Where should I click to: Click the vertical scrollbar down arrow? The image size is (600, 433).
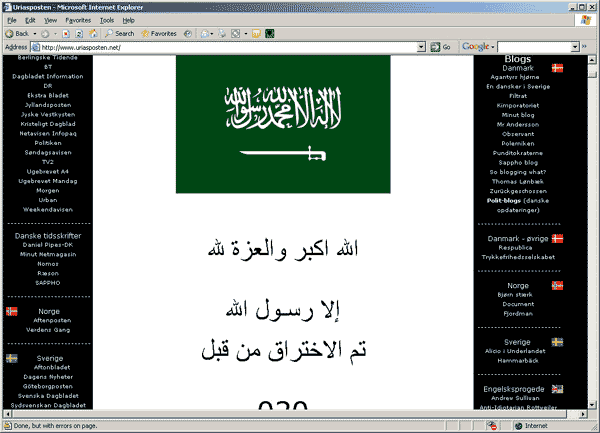(x=592, y=405)
